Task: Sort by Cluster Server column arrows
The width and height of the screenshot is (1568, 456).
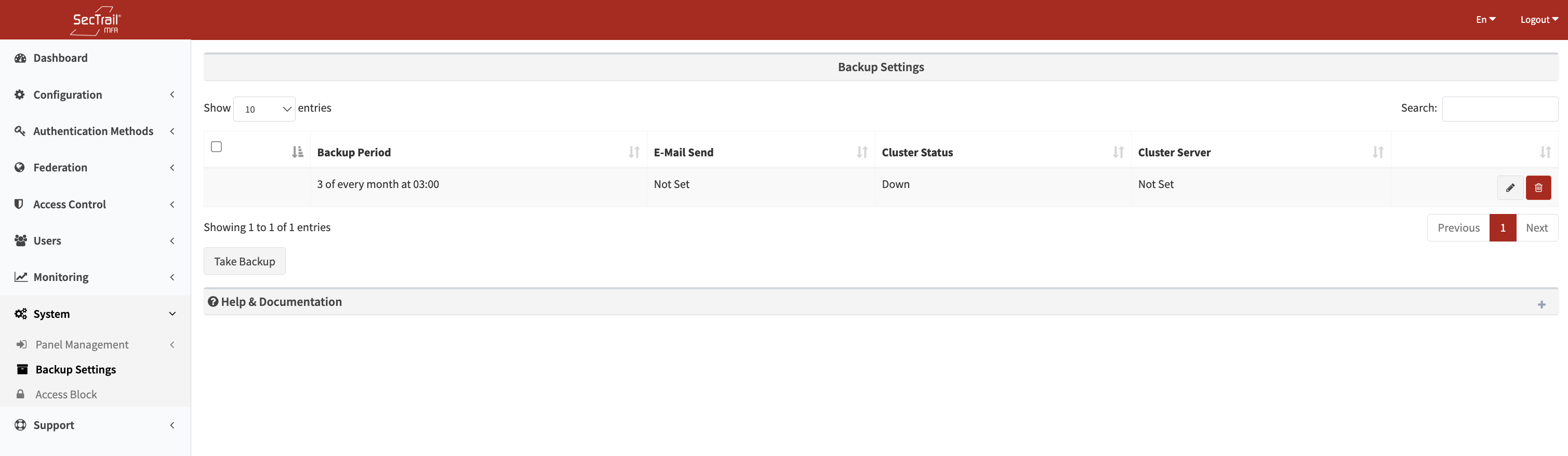Action: coord(1377,152)
